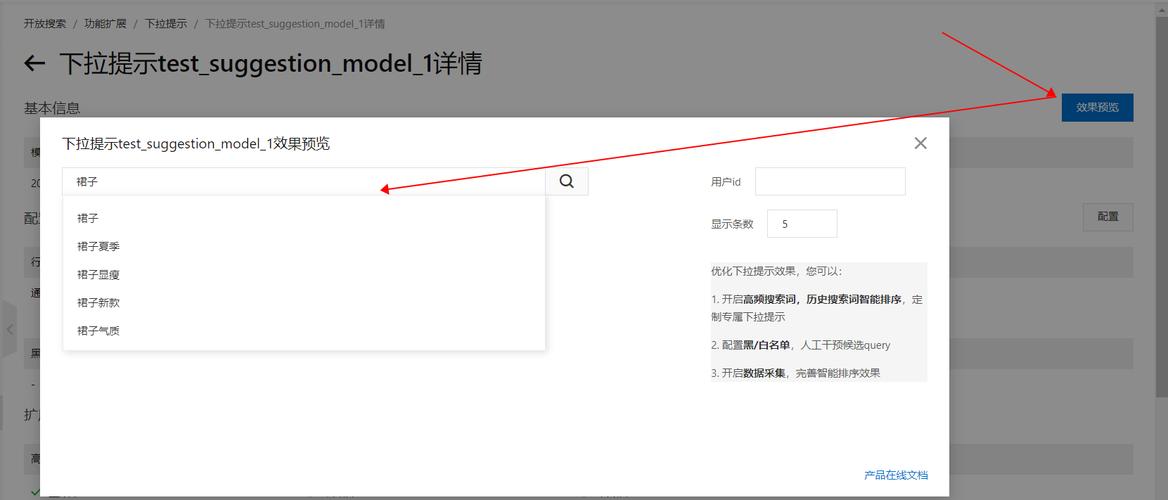
Task: Open the 功能扩展 breadcrumb
Action: [x=105, y=24]
